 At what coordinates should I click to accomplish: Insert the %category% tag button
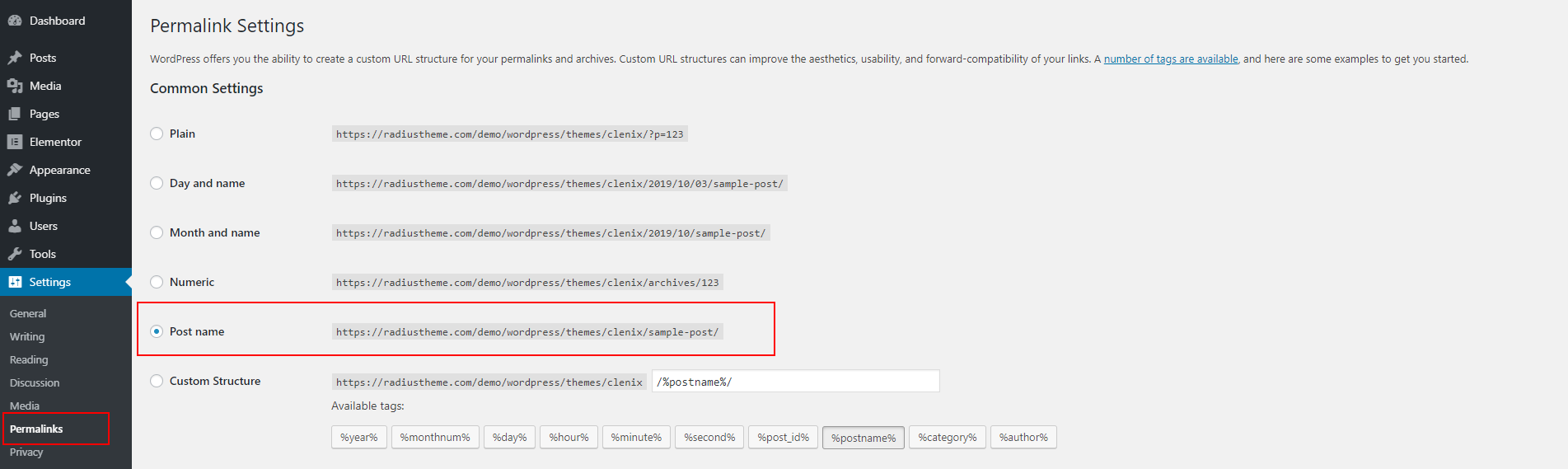tap(948, 437)
